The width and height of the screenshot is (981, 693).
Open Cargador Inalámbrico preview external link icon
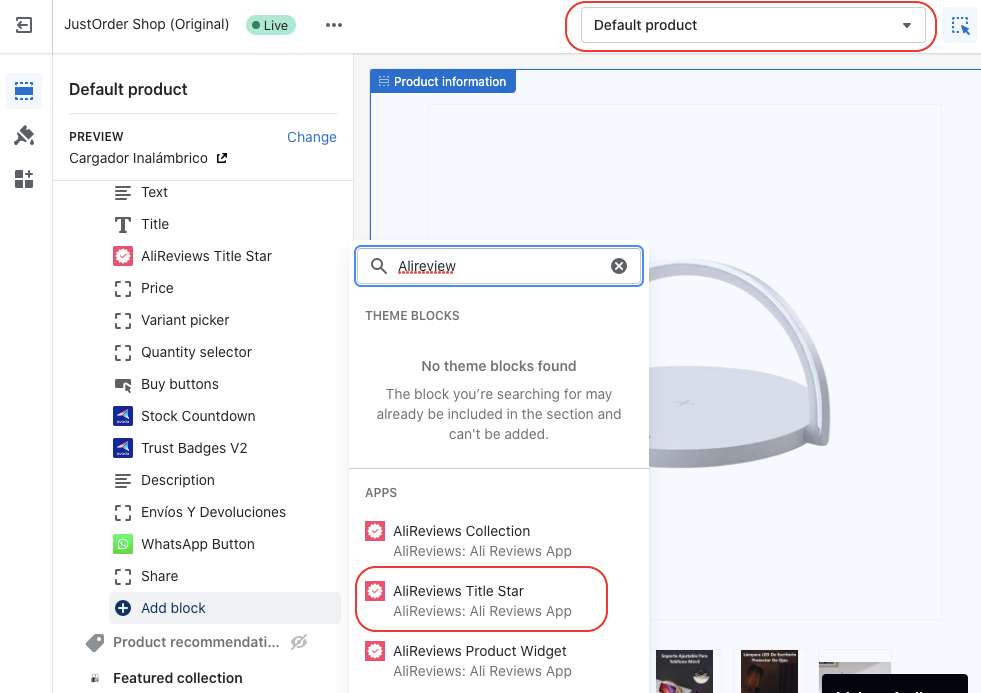point(222,158)
